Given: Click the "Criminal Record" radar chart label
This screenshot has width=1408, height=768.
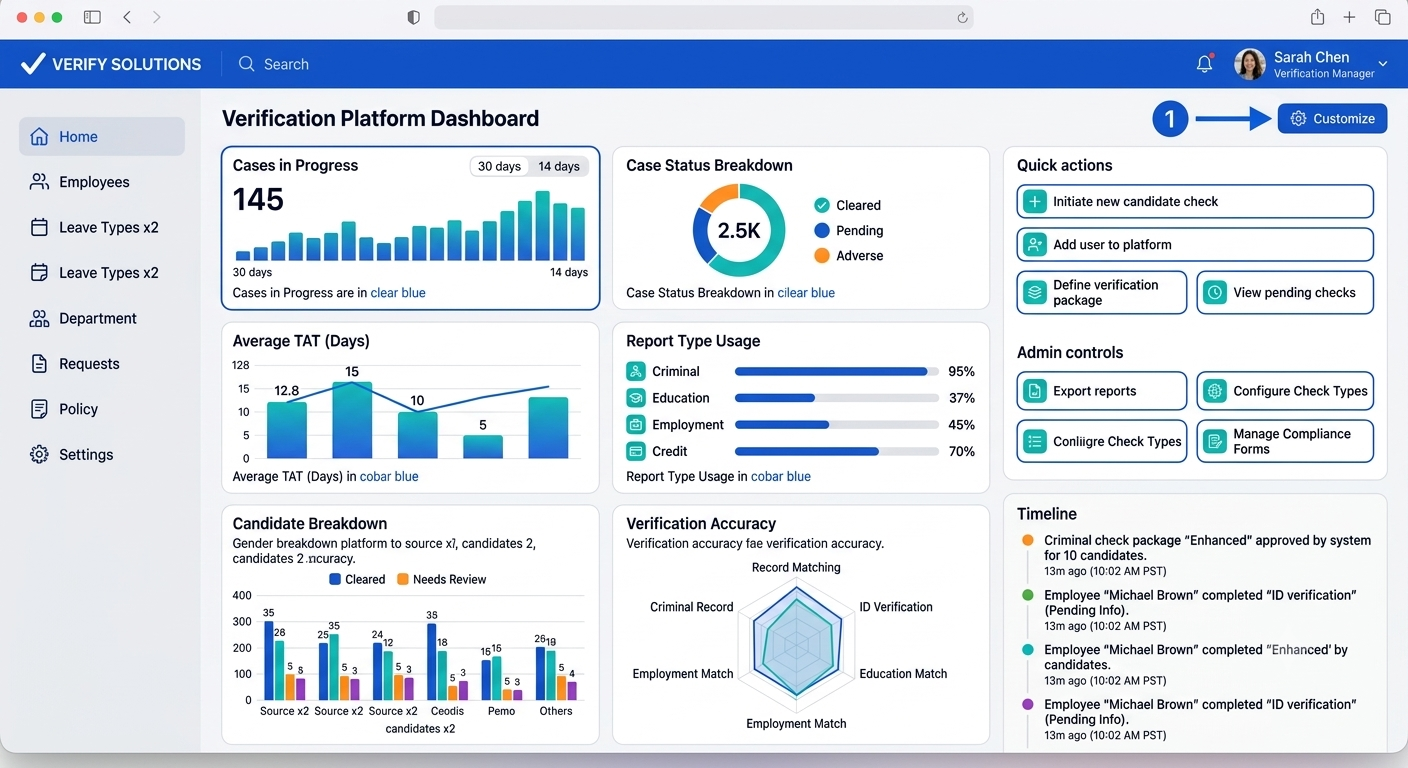Looking at the screenshot, I should pyautogui.click(x=692, y=607).
